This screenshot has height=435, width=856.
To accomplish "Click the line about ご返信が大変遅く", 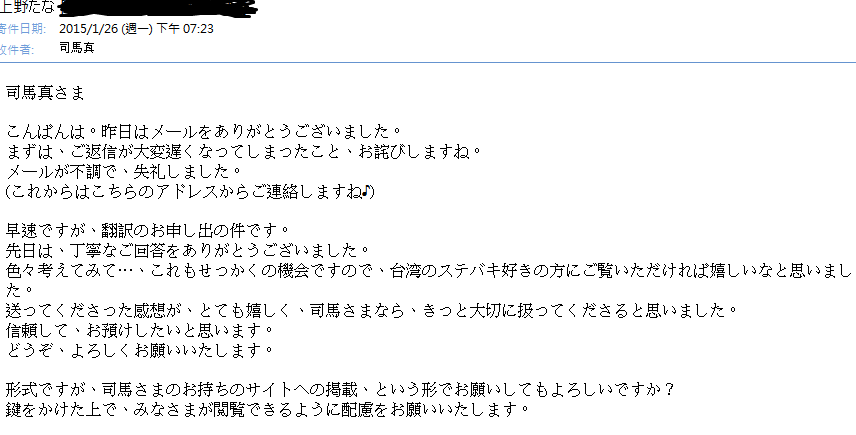I will [244, 152].
